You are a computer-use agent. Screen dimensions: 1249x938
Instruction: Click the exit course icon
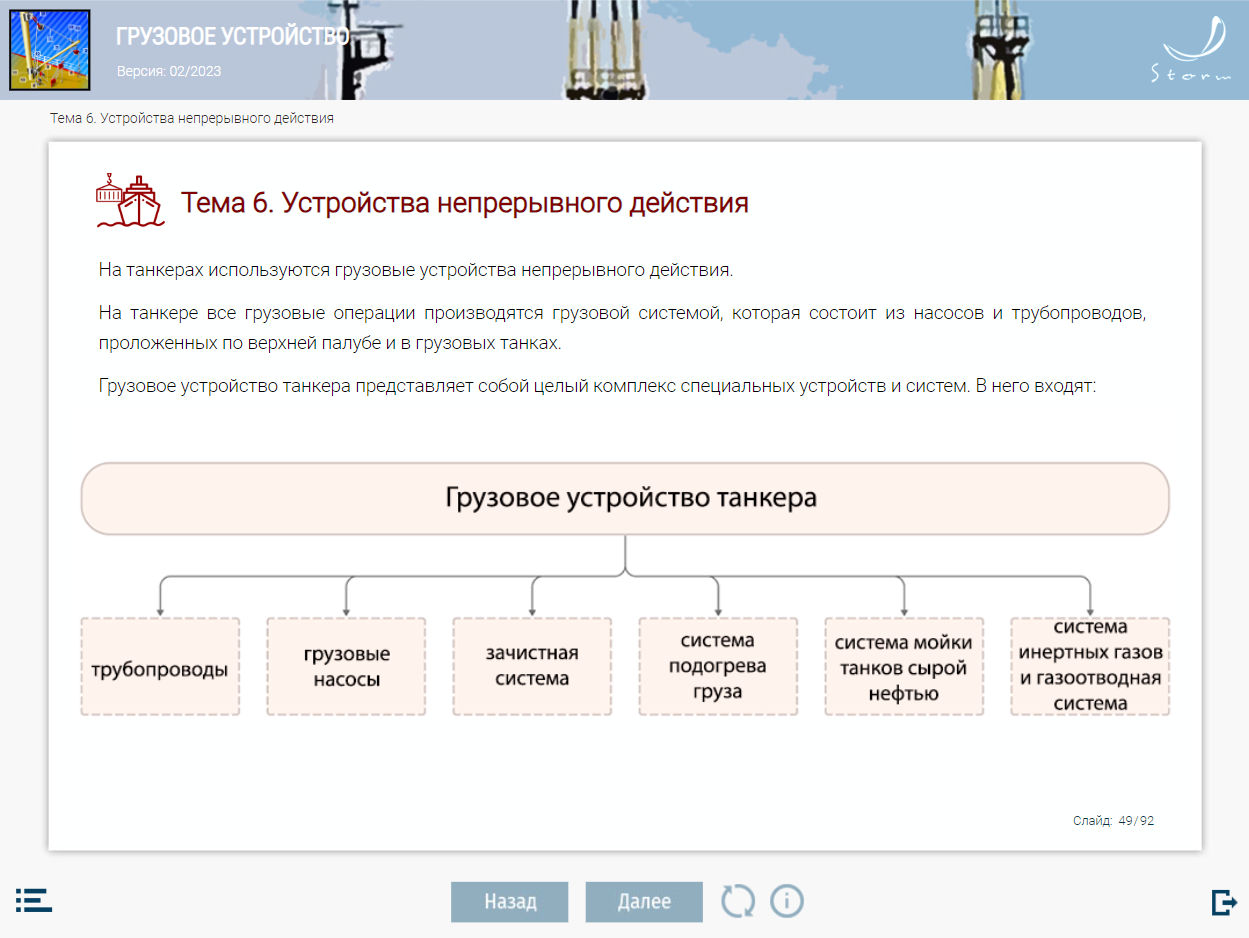1224,901
